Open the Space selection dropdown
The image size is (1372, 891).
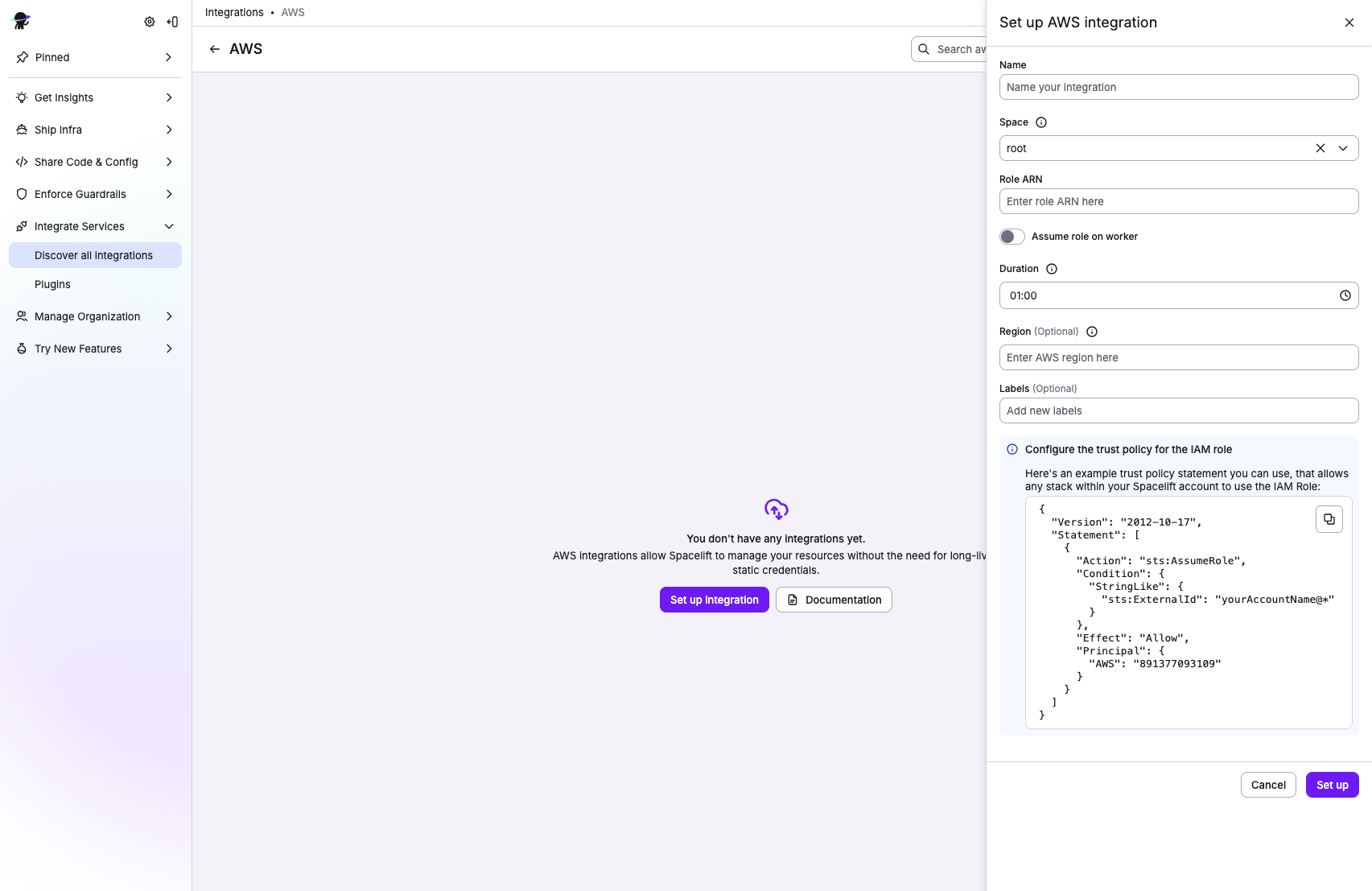(1343, 148)
